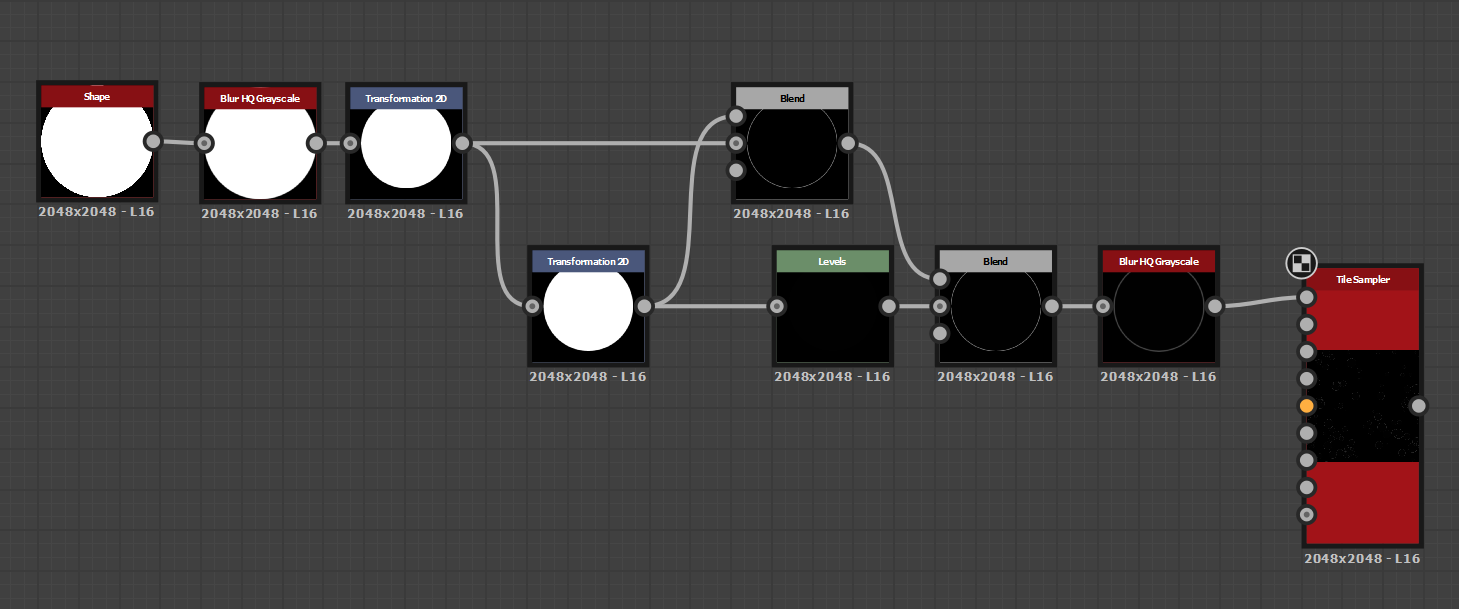Click upper Blend node topmost input connector
Image resolution: width=1459 pixels, height=609 pixels.
point(736,116)
